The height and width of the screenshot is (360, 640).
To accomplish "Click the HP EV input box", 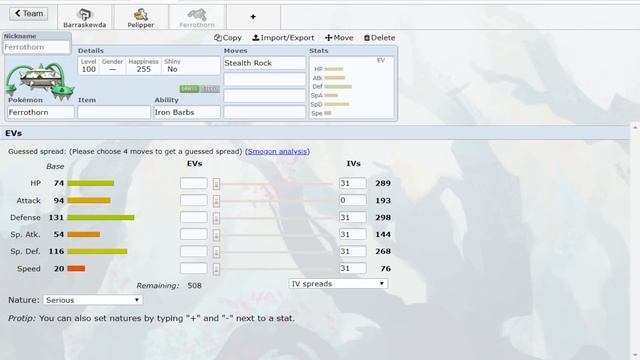I will 194,183.
